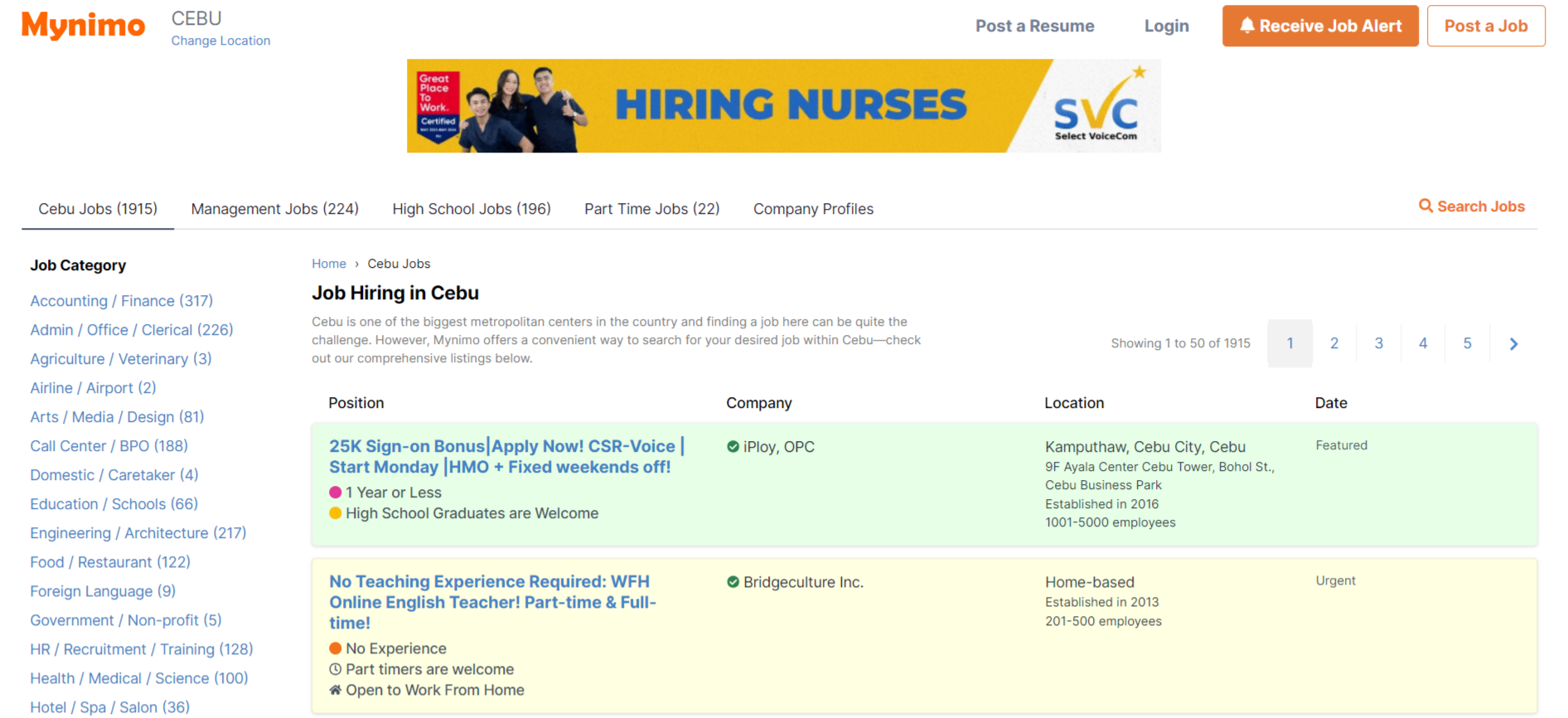This screenshot has height=718, width=1568.
Task: Go to page 3 of job results
Action: [x=1379, y=343]
